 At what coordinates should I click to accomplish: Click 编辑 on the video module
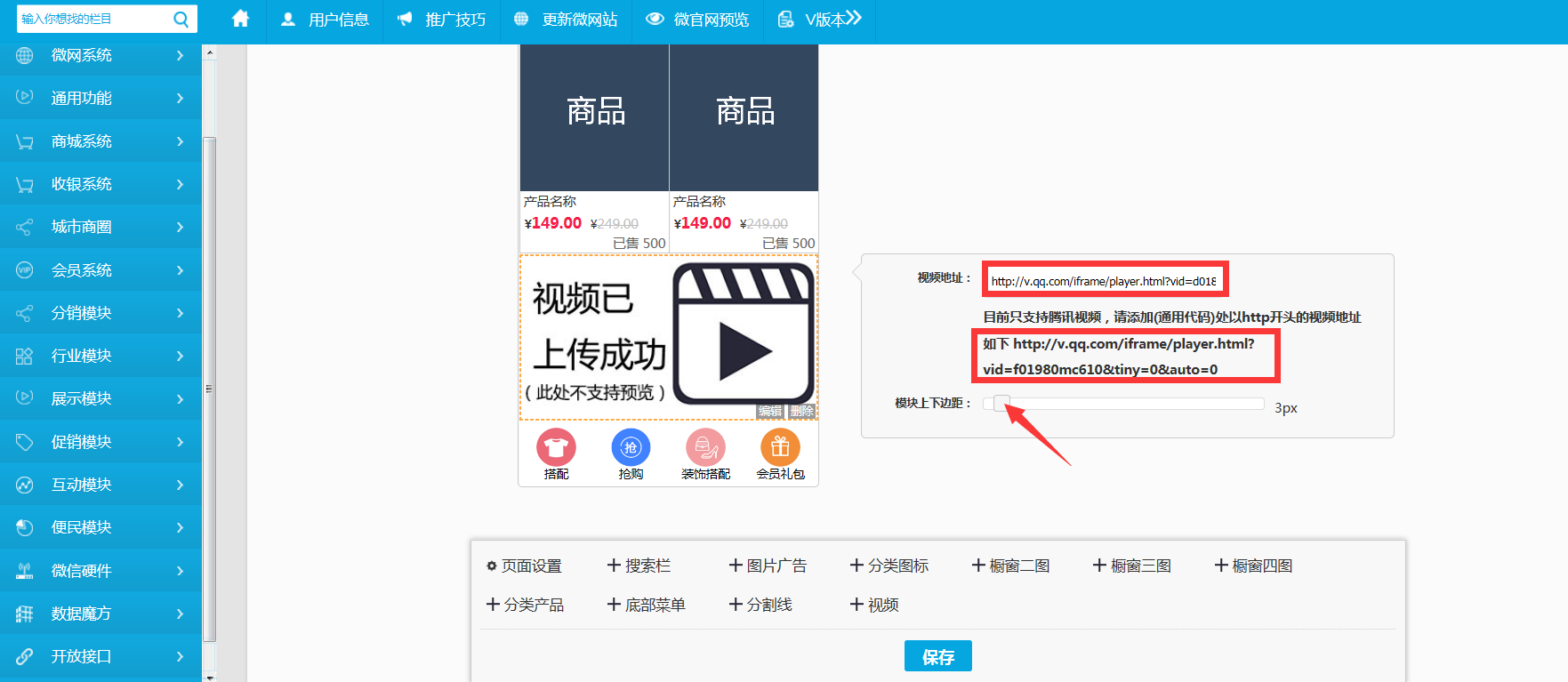[x=770, y=411]
